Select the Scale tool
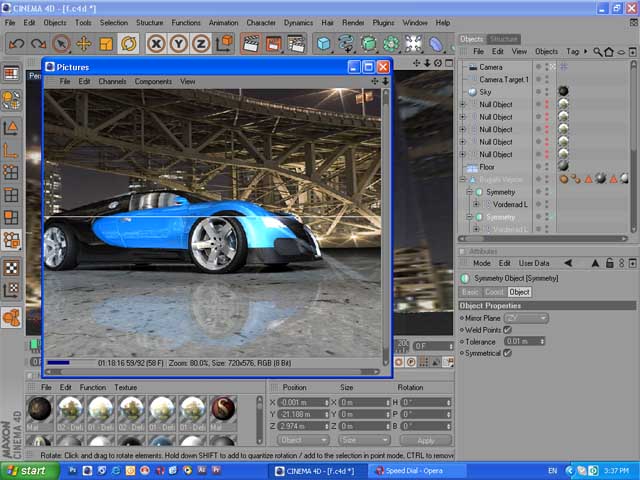 106,43
